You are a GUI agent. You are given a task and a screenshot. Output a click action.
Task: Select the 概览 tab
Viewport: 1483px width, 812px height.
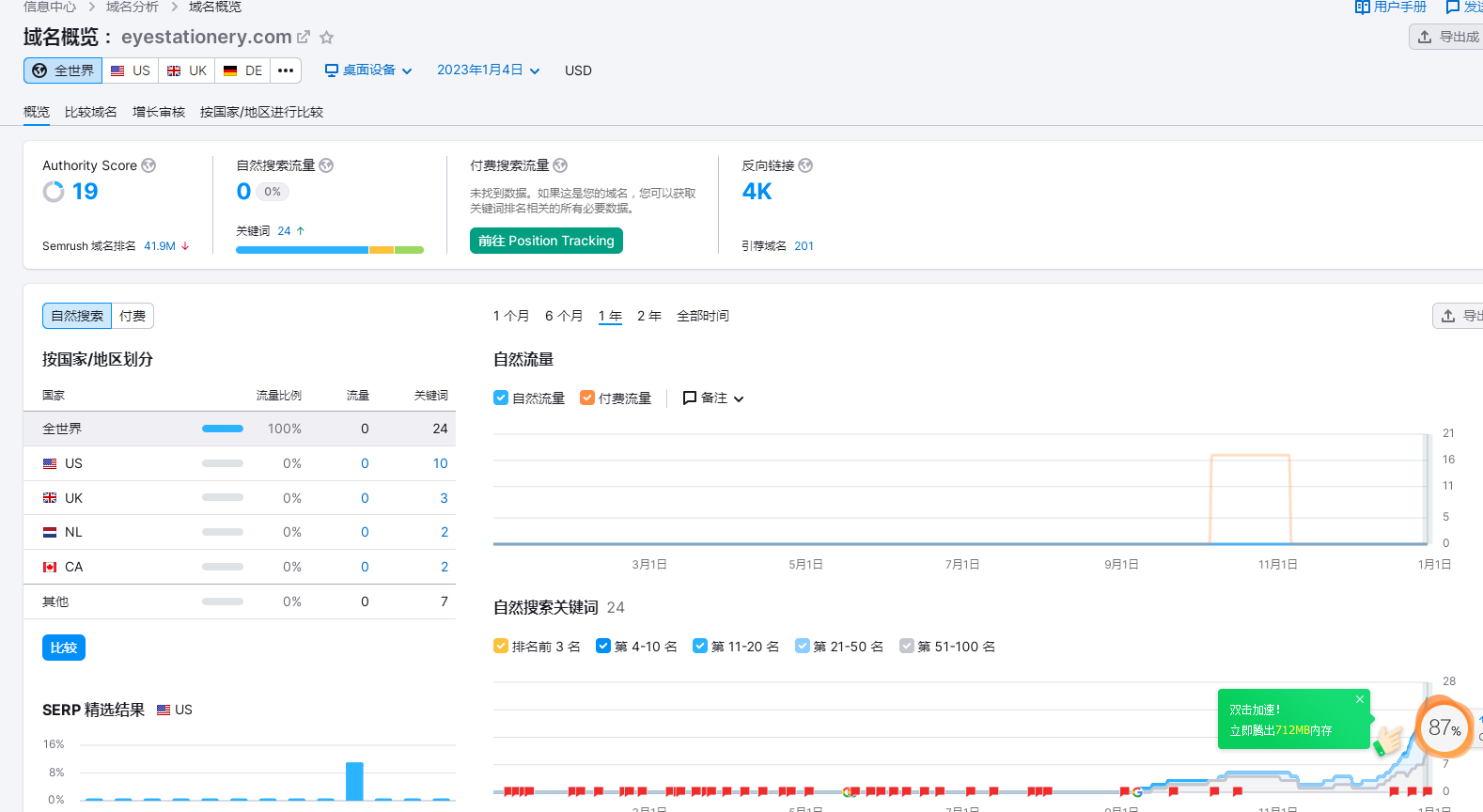37,112
